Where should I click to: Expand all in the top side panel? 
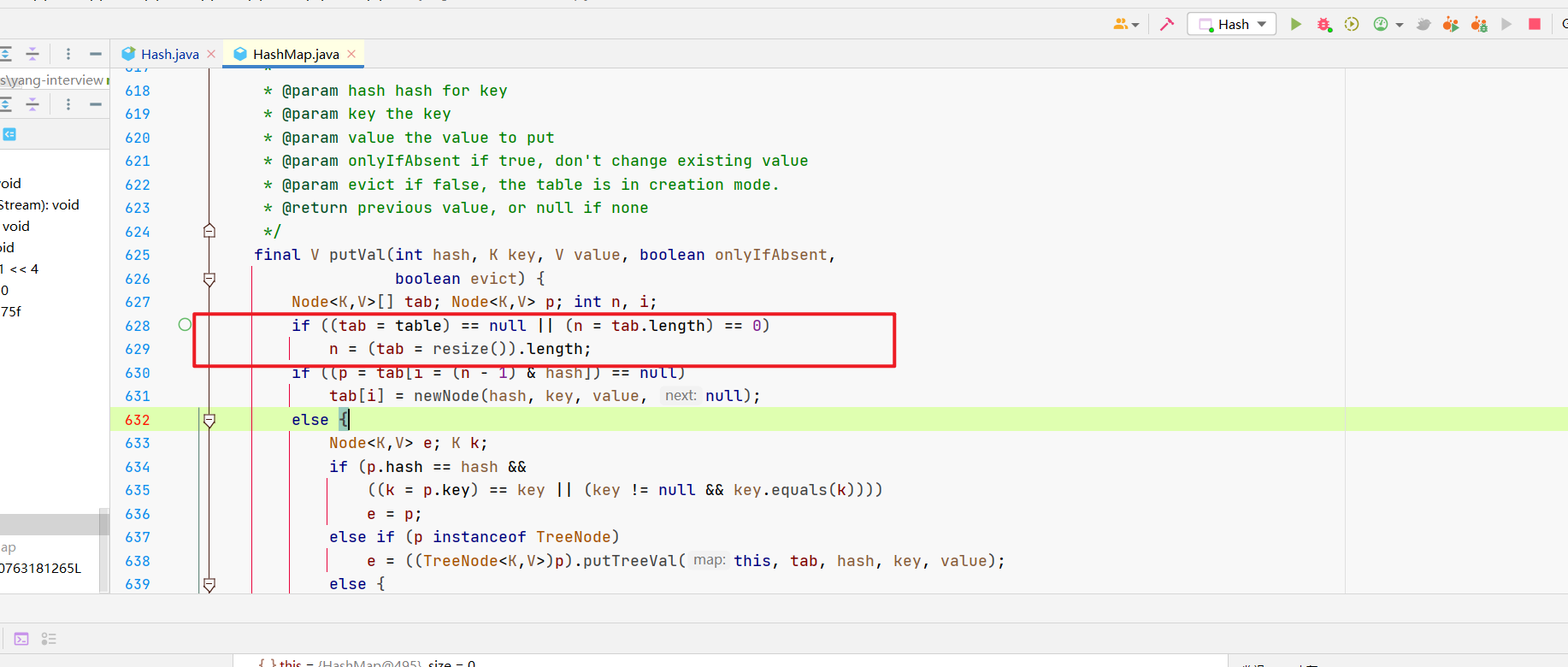pos(5,54)
